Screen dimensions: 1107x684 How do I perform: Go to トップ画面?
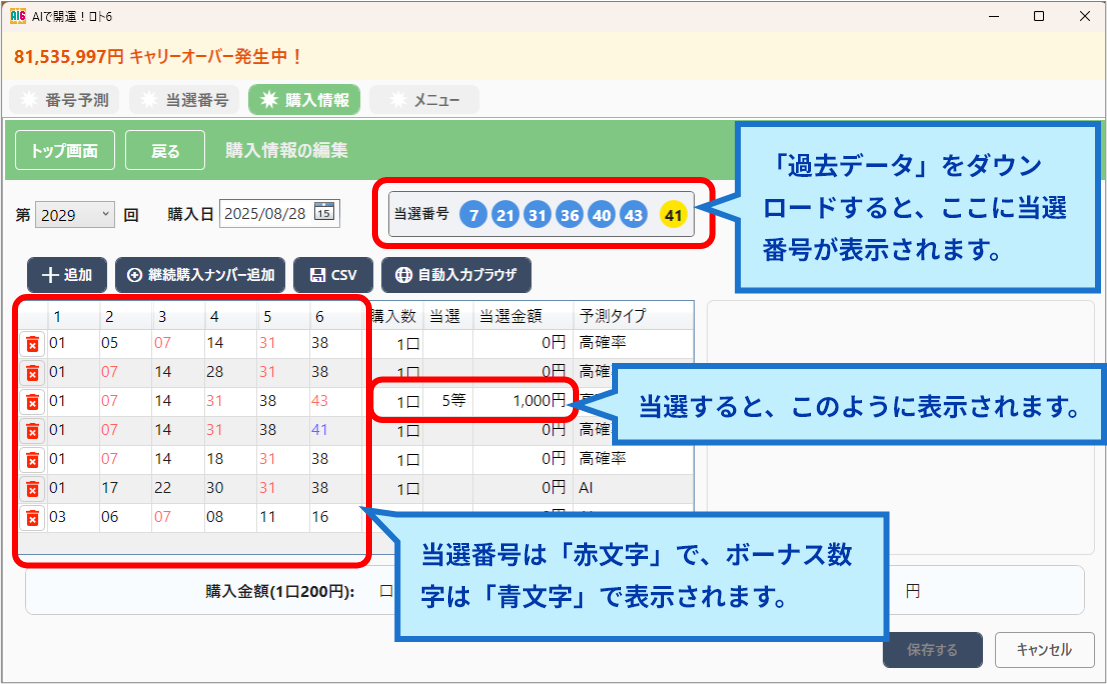pyautogui.click(x=64, y=149)
